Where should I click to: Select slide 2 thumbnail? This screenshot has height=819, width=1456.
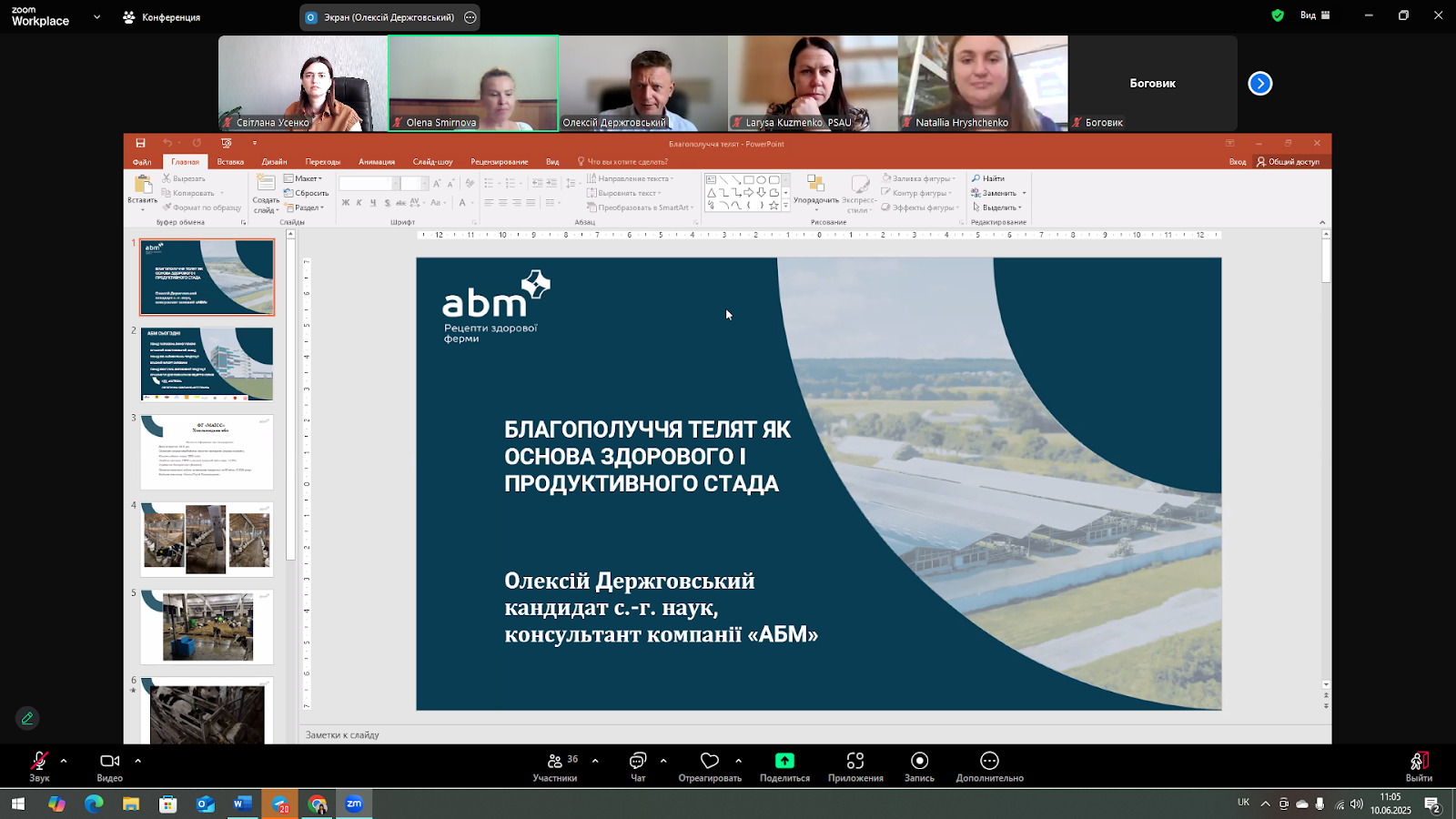[207, 364]
